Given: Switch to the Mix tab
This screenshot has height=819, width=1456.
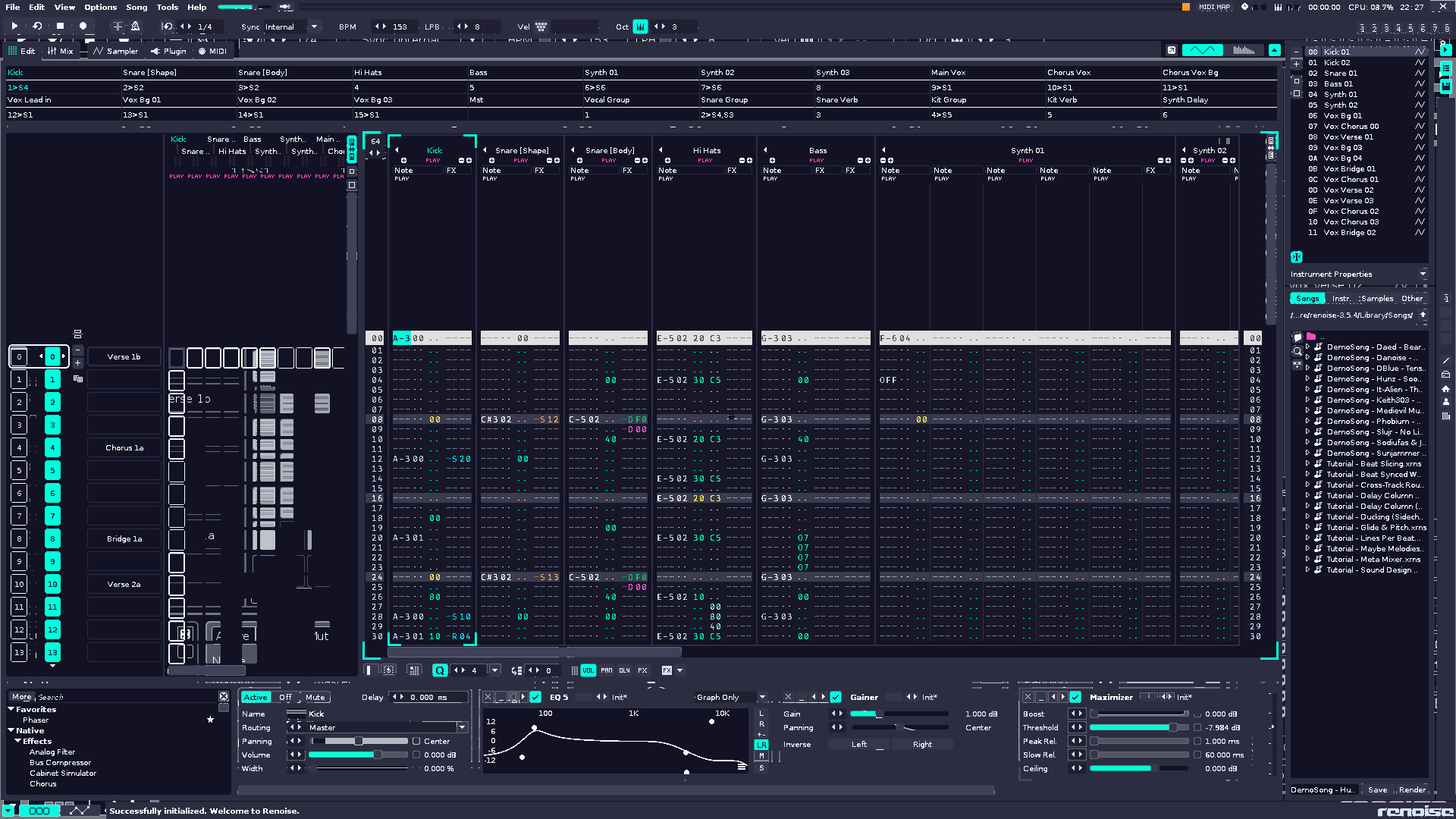Looking at the screenshot, I should (60, 51).
